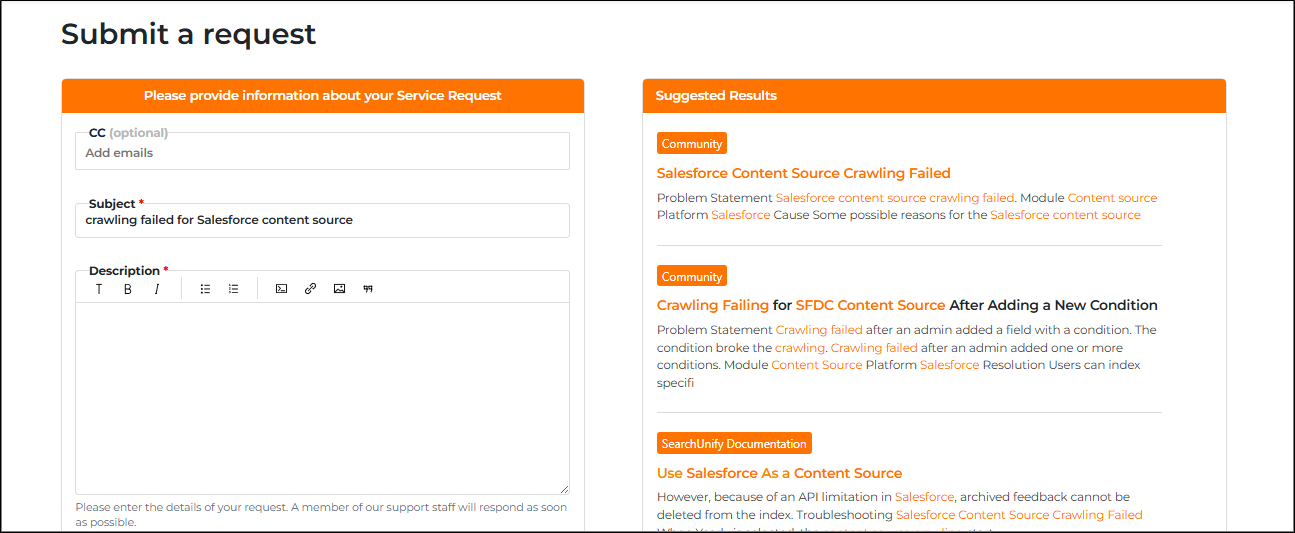
Task: Click the Subject input field
Action: (x=322, y=220)
